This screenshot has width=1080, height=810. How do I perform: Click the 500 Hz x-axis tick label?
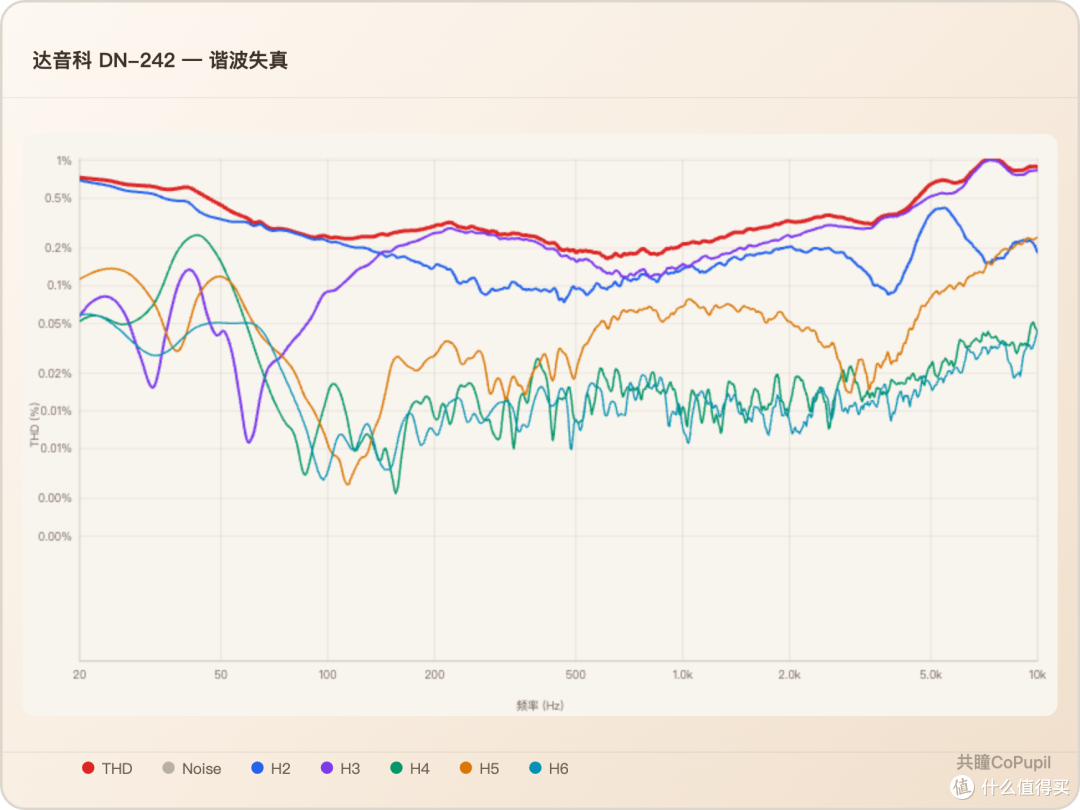576,675
